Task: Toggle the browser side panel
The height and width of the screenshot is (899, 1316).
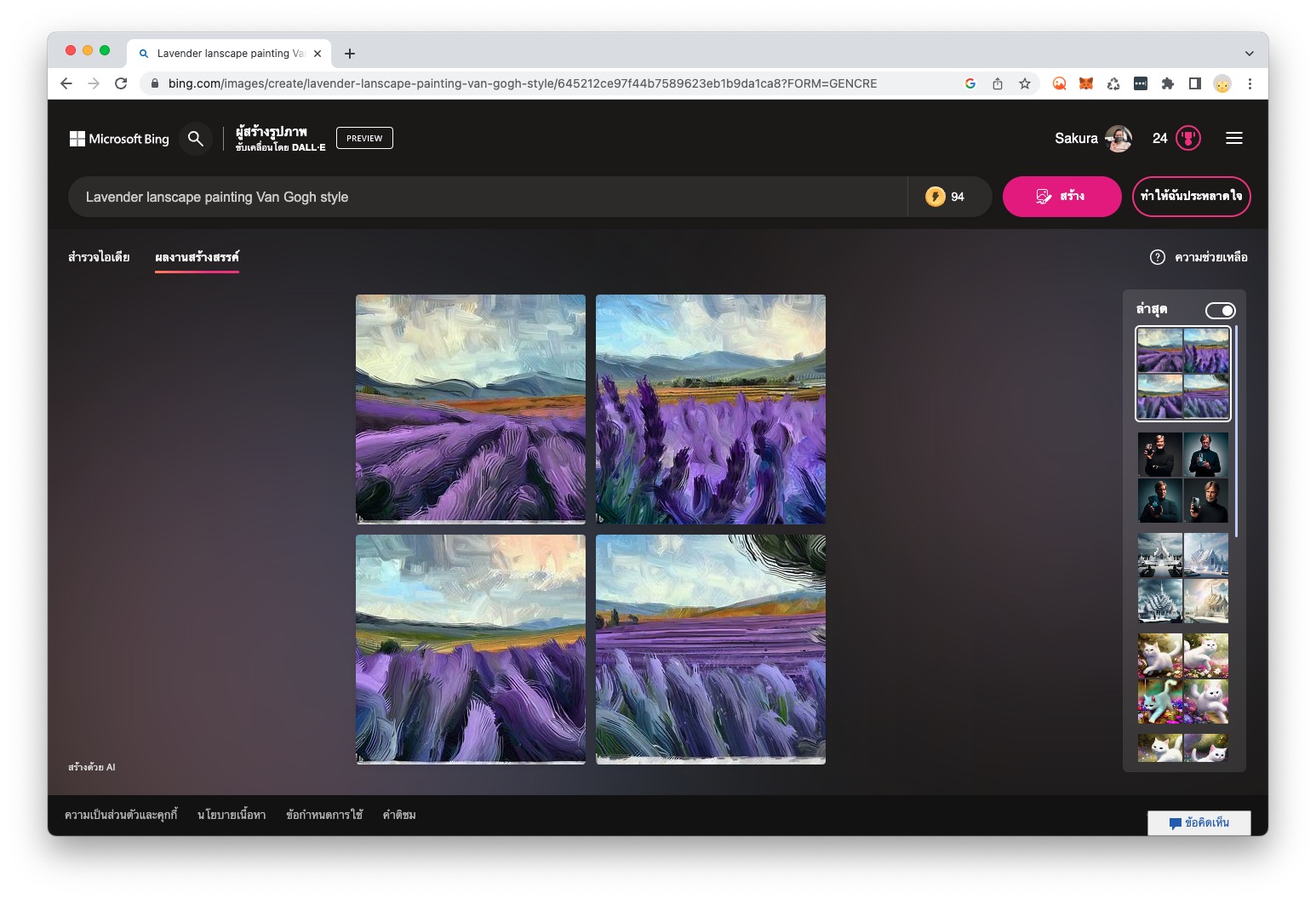Action: [x=1195, y=83]
